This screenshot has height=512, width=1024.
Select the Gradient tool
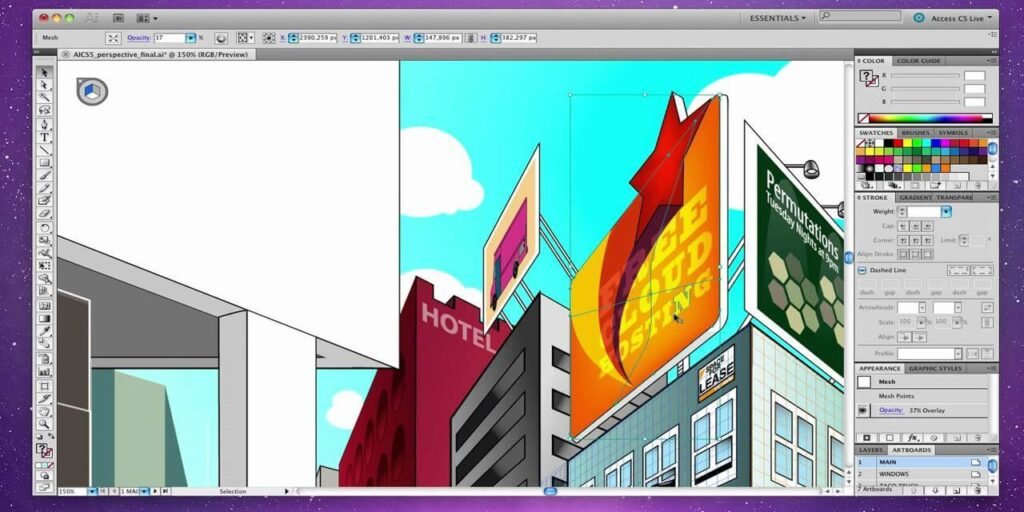pos(44,318)
